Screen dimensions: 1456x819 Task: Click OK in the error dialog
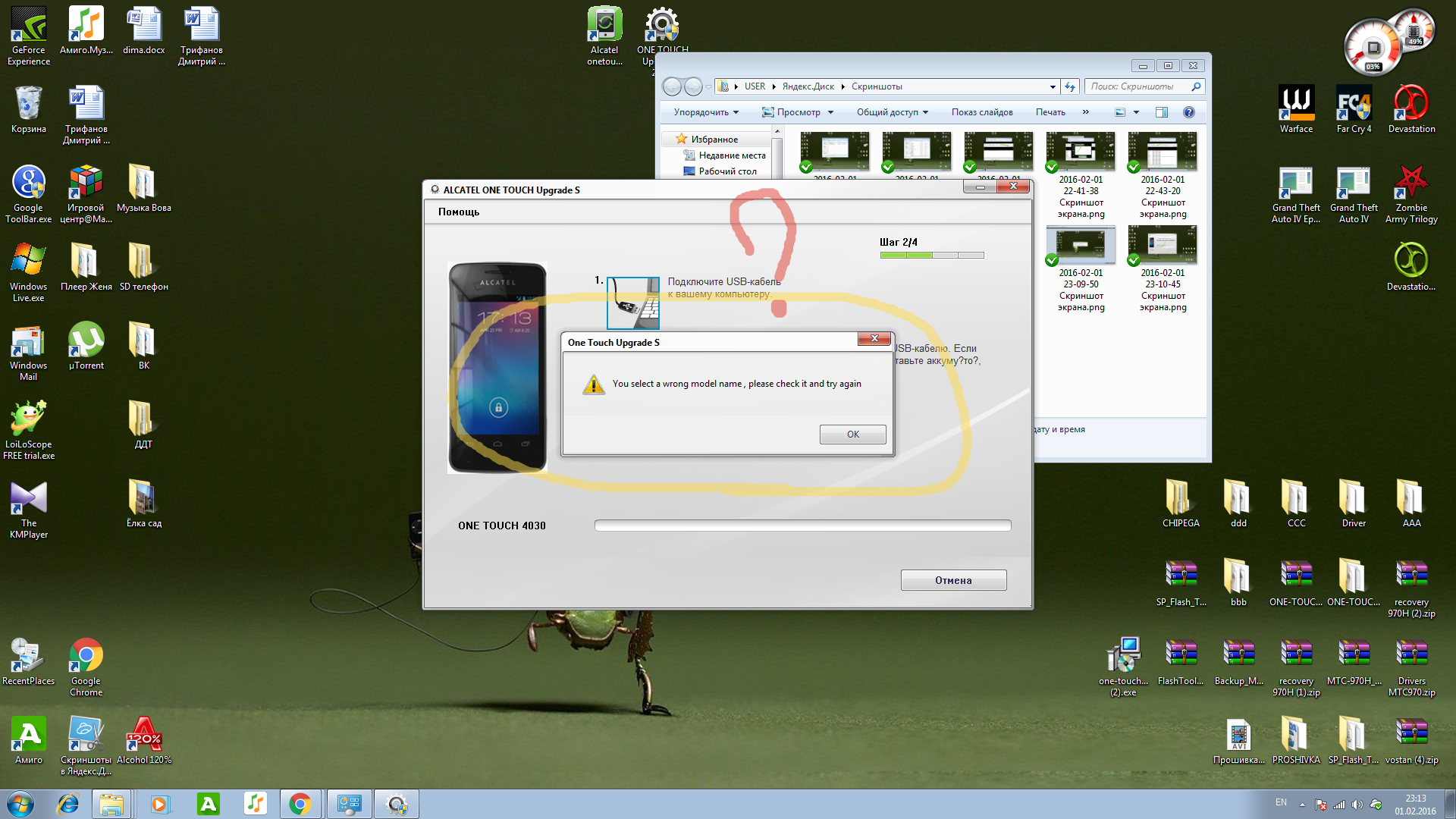click(x=852, y=434)
